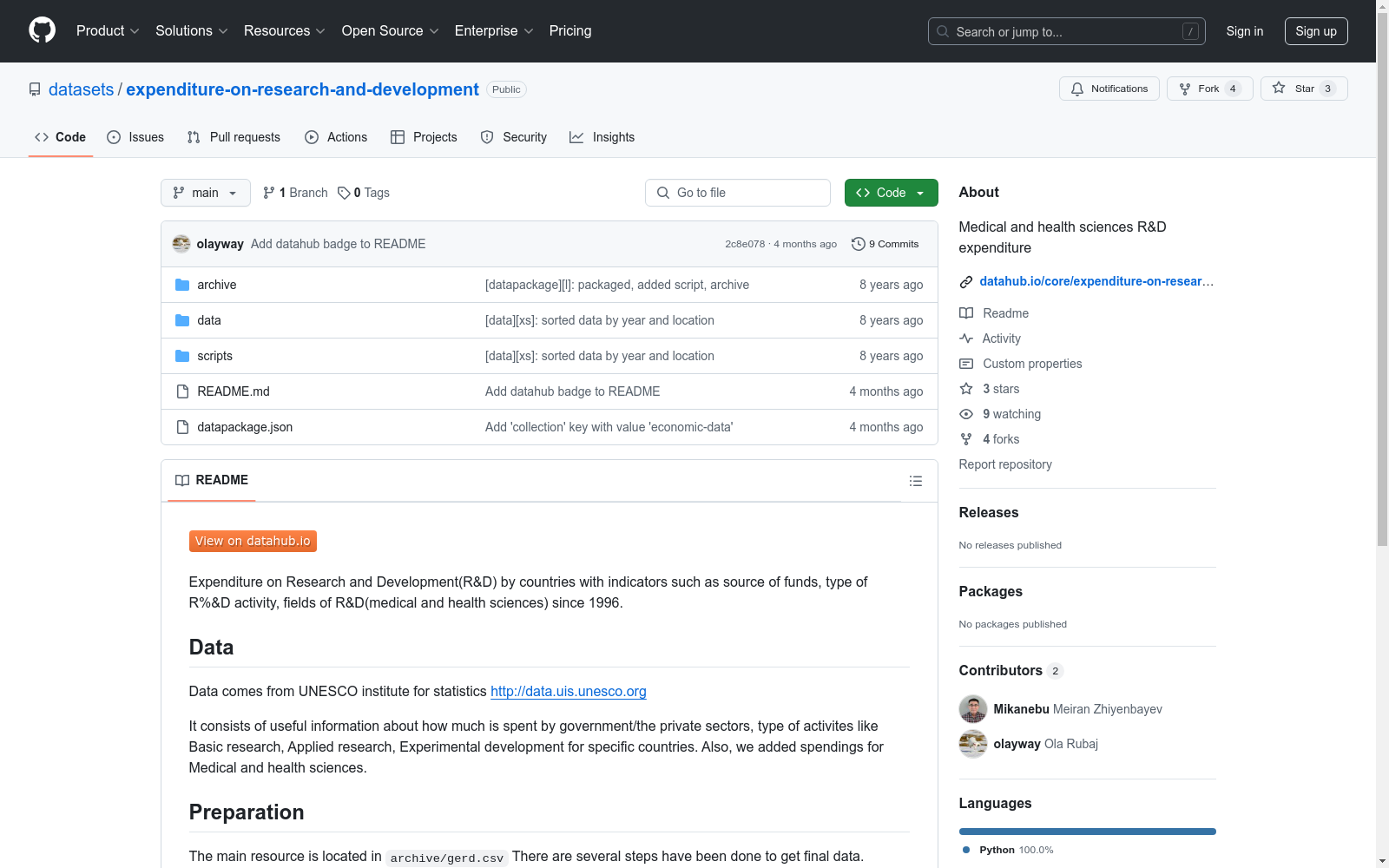1389x868 pixels.
Task: Open the Projects tab
Action: (424, 137)
